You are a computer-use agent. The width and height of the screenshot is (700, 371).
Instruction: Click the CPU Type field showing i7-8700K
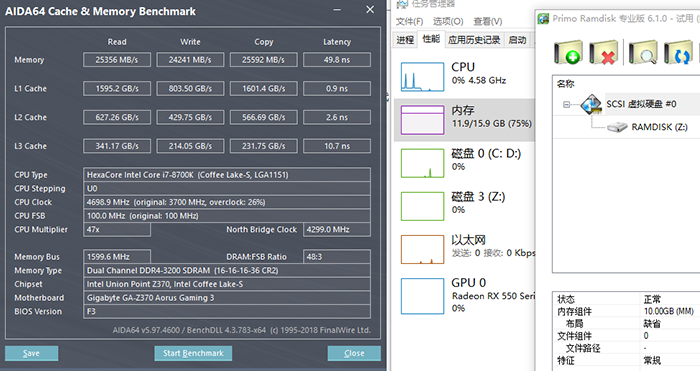[x=227, y=175]
